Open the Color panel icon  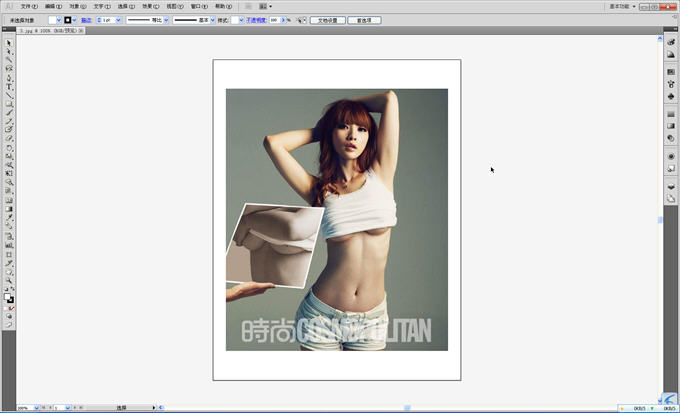(671, 42)
